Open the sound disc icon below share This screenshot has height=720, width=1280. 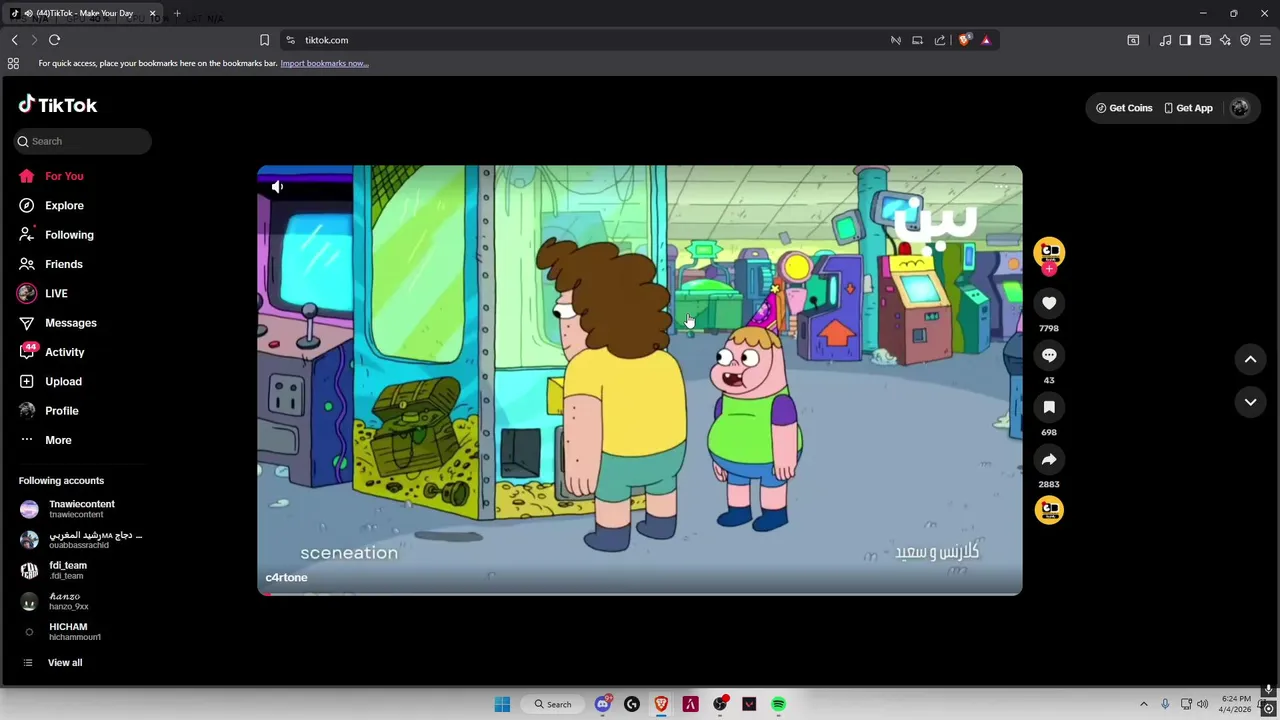(1049, 510)
